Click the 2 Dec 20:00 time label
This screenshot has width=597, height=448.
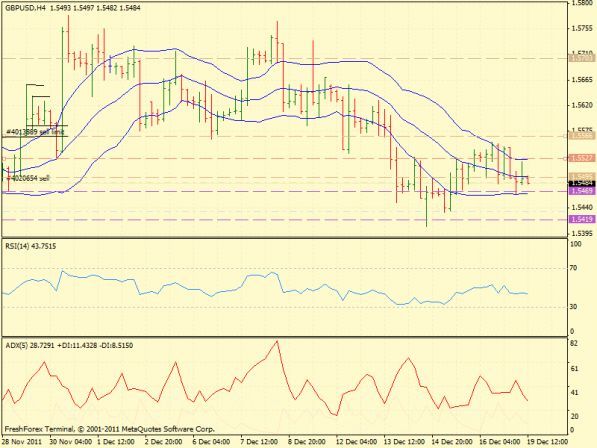point(164,442)
